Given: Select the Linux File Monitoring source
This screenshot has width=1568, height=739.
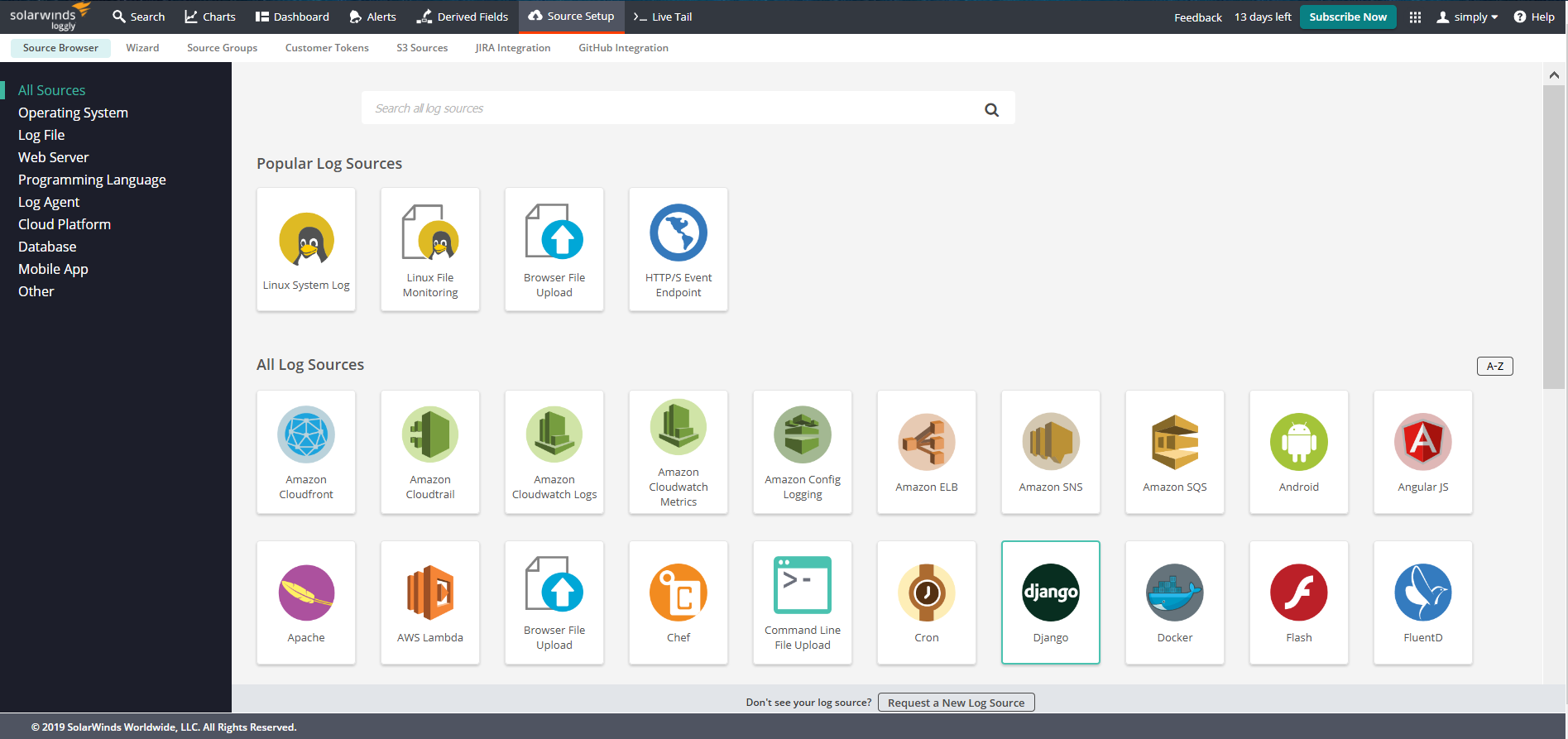Looking at the screenshot, I should tap(430, 249).
